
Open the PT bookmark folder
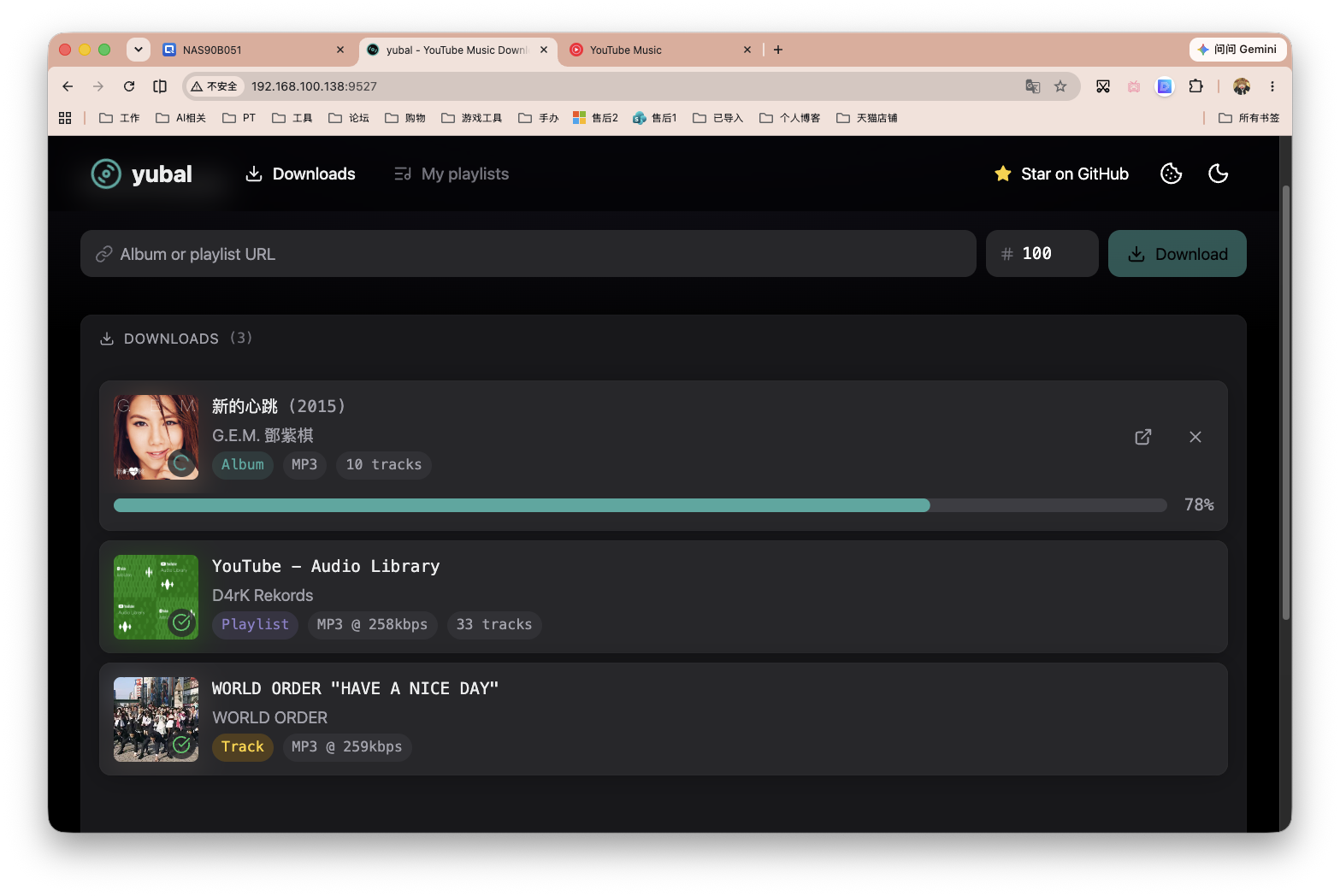[239, 118]
